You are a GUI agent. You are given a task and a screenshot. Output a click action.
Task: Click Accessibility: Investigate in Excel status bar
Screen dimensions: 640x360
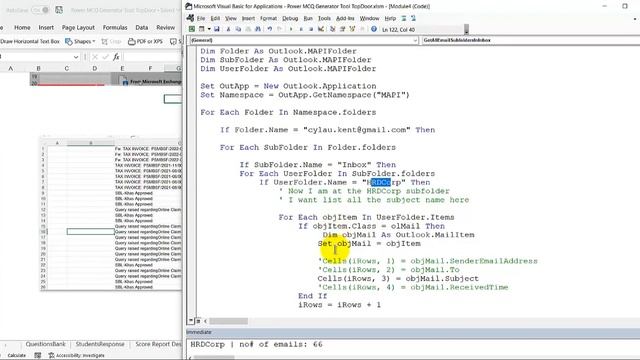[76, 356]
